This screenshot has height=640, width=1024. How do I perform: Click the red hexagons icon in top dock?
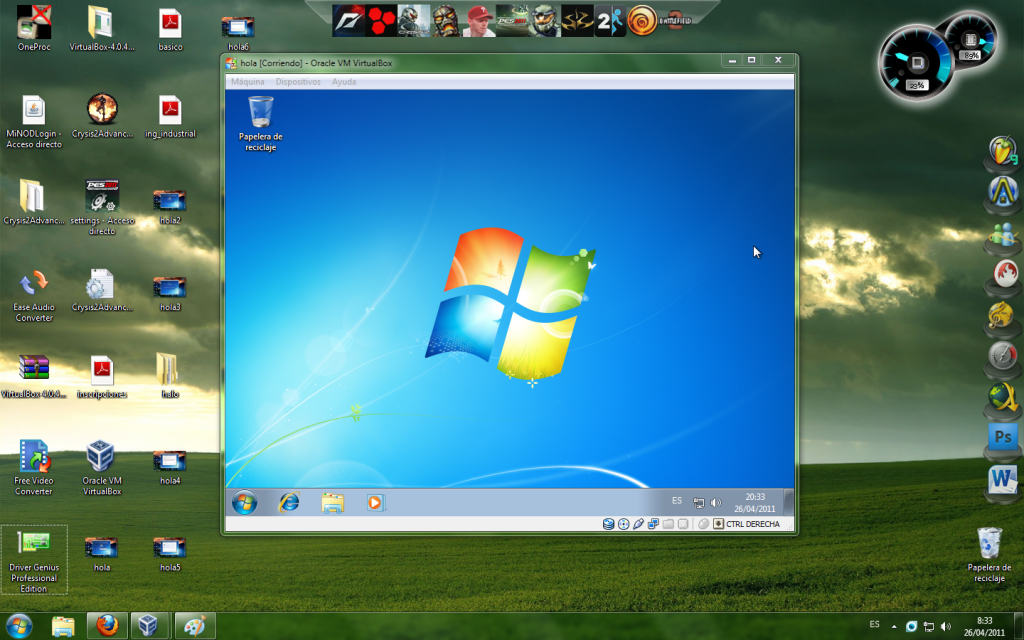pyautogui.click(x=381, y=21)
